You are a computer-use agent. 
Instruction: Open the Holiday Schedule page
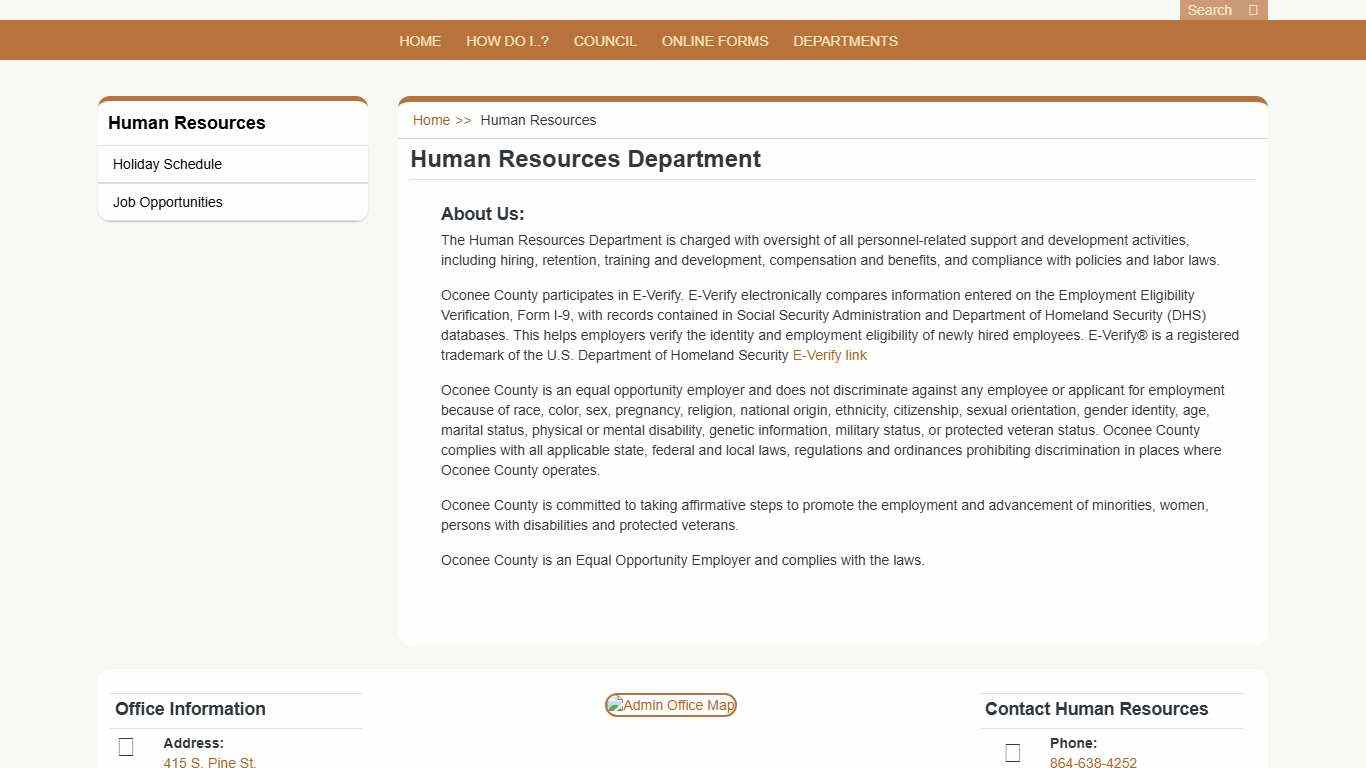point(167,164)
